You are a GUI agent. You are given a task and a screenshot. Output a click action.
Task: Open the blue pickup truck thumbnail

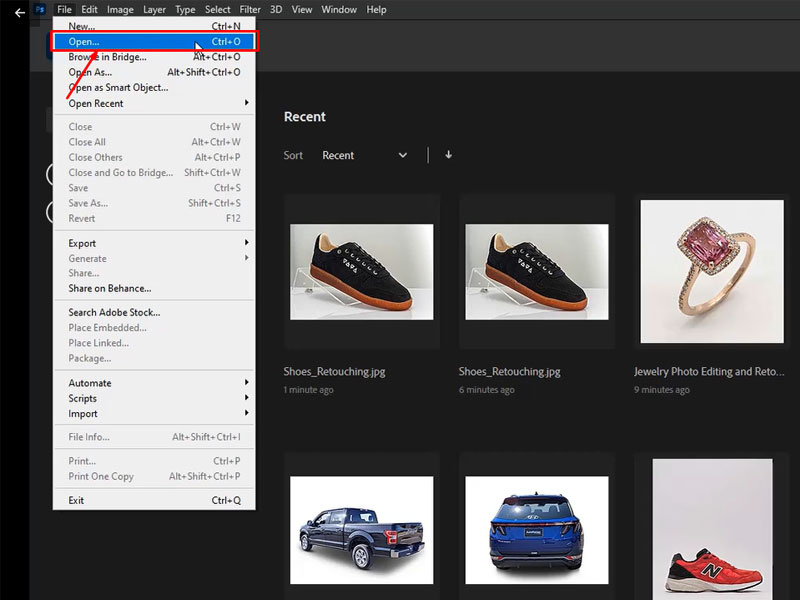click(361, 530)
